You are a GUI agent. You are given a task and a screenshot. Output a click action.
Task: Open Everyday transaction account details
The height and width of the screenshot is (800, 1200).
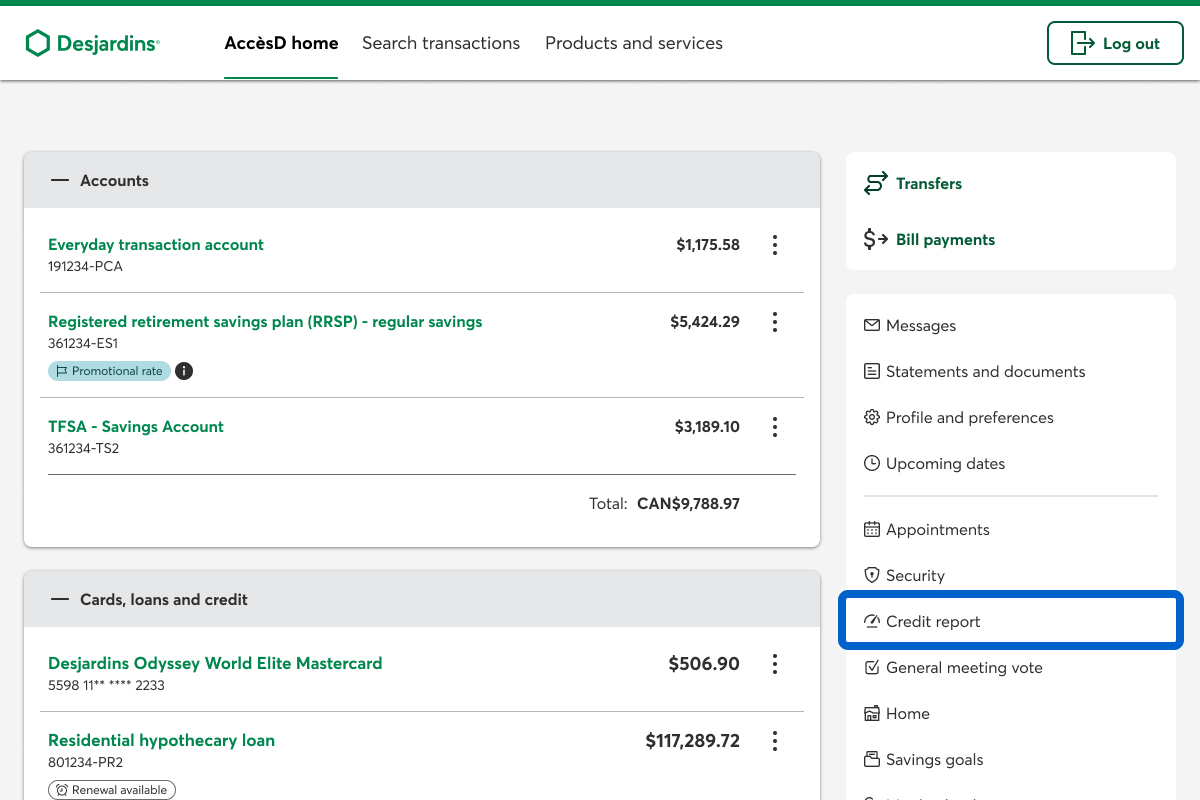[156, 245]
